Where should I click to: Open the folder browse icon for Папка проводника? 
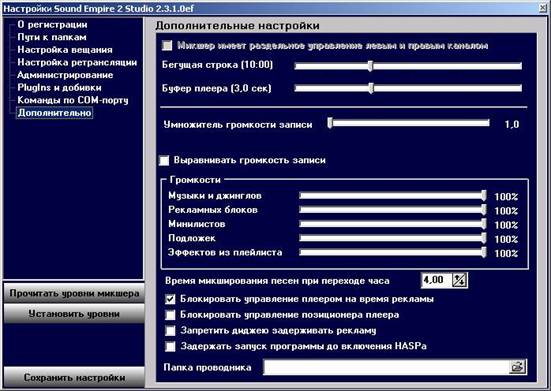517,367
